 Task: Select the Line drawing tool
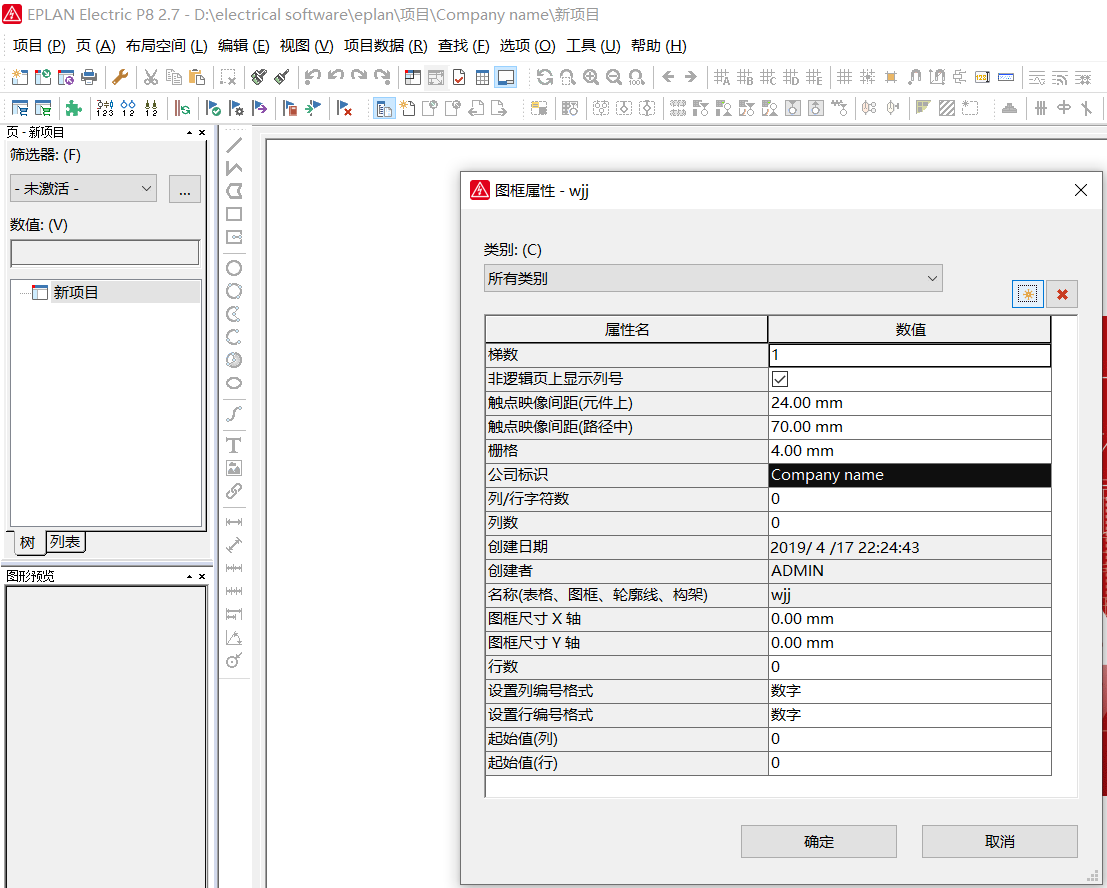234,145
